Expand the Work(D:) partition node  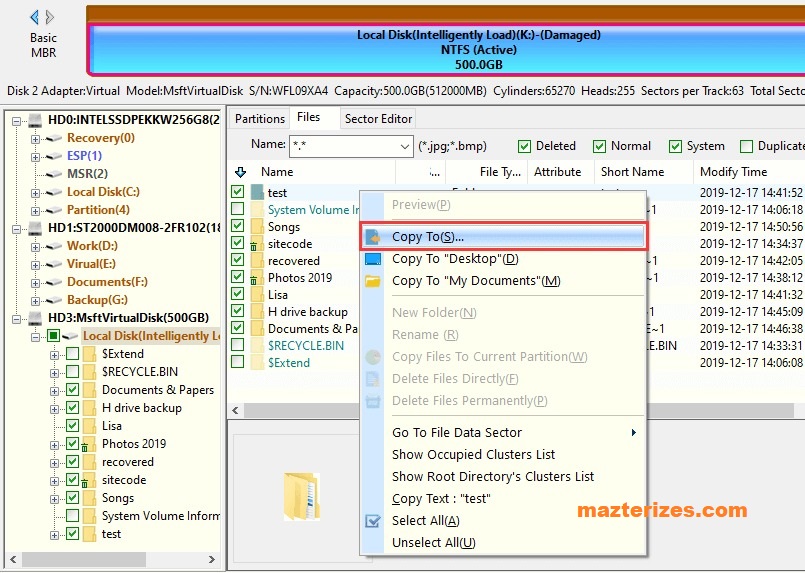click(35, 247)
